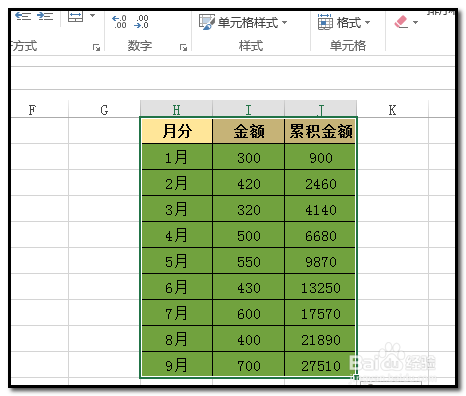Click the amount cell 430

(249, 287)
